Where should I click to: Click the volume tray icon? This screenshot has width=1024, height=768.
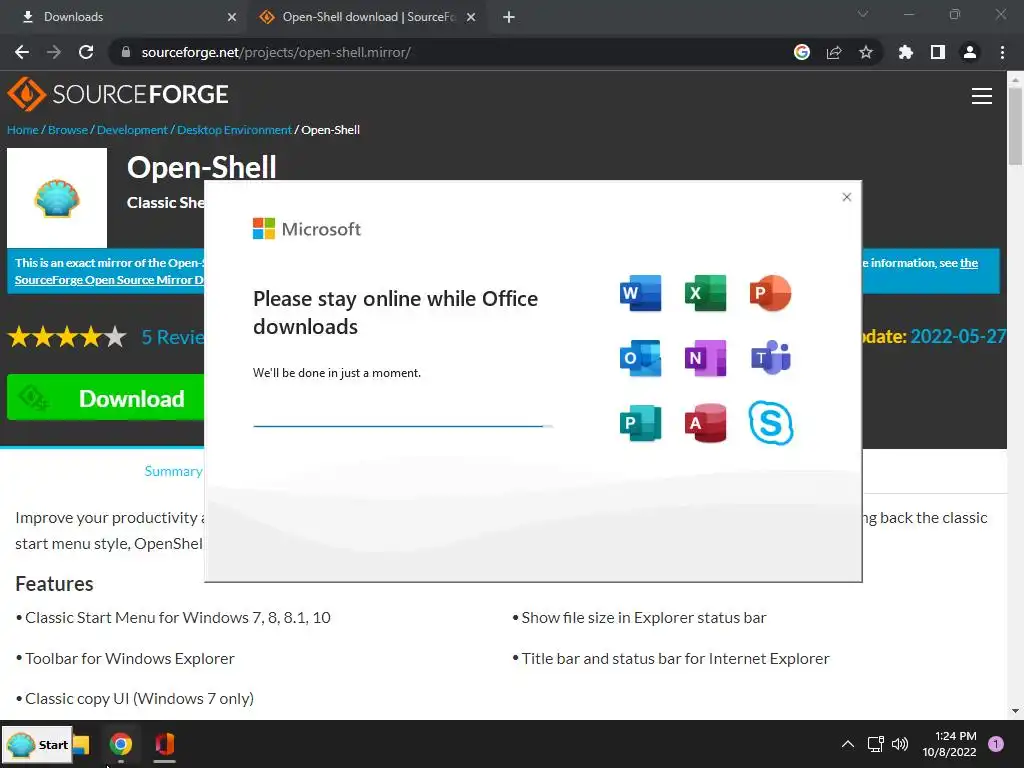(x=900, y=744)
